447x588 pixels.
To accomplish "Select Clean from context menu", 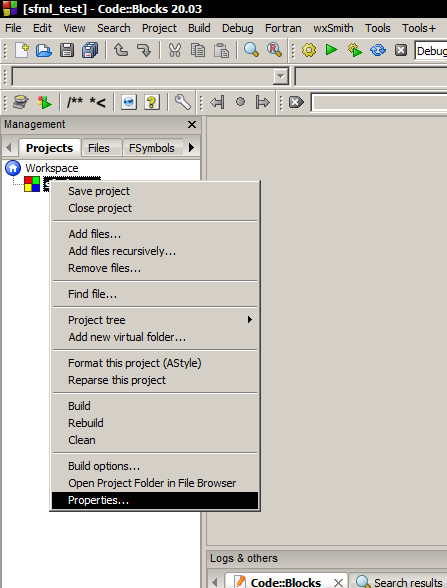I will pyautogui.click(x=155, y=440).
